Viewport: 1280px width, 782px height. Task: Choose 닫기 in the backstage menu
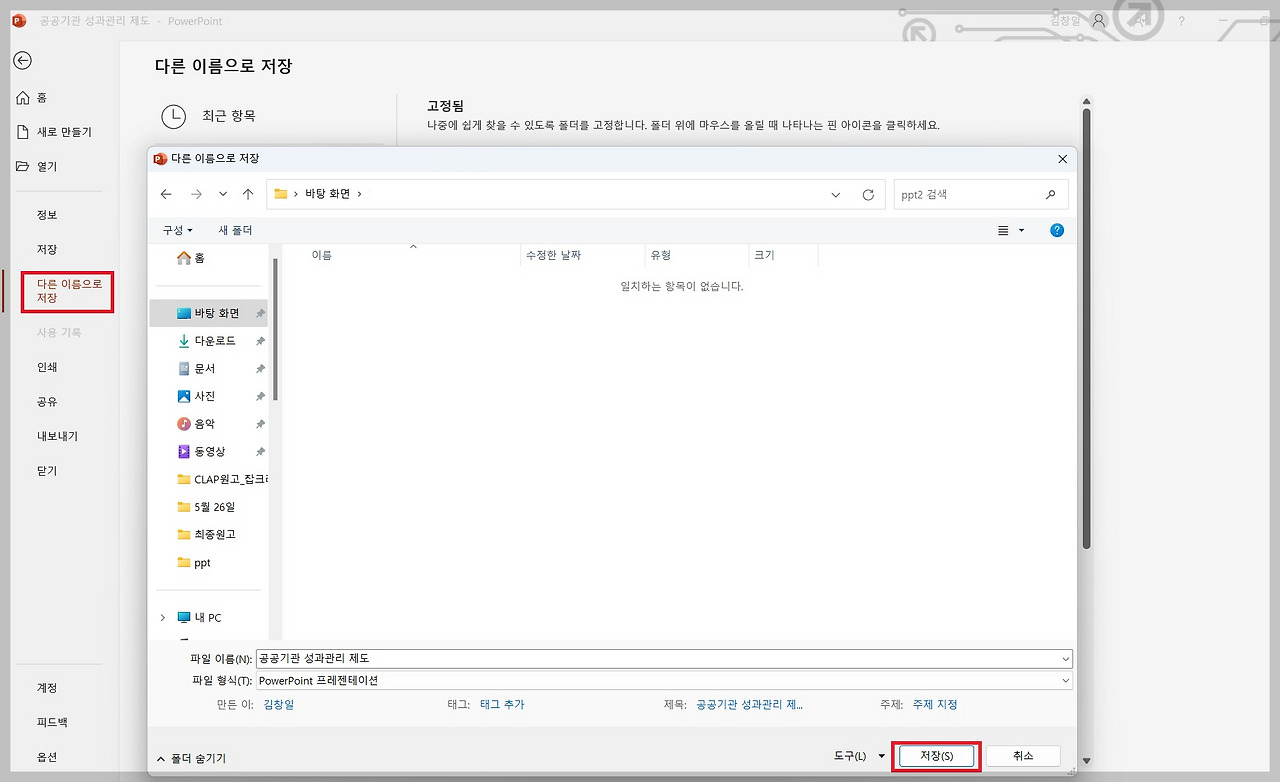47,470
